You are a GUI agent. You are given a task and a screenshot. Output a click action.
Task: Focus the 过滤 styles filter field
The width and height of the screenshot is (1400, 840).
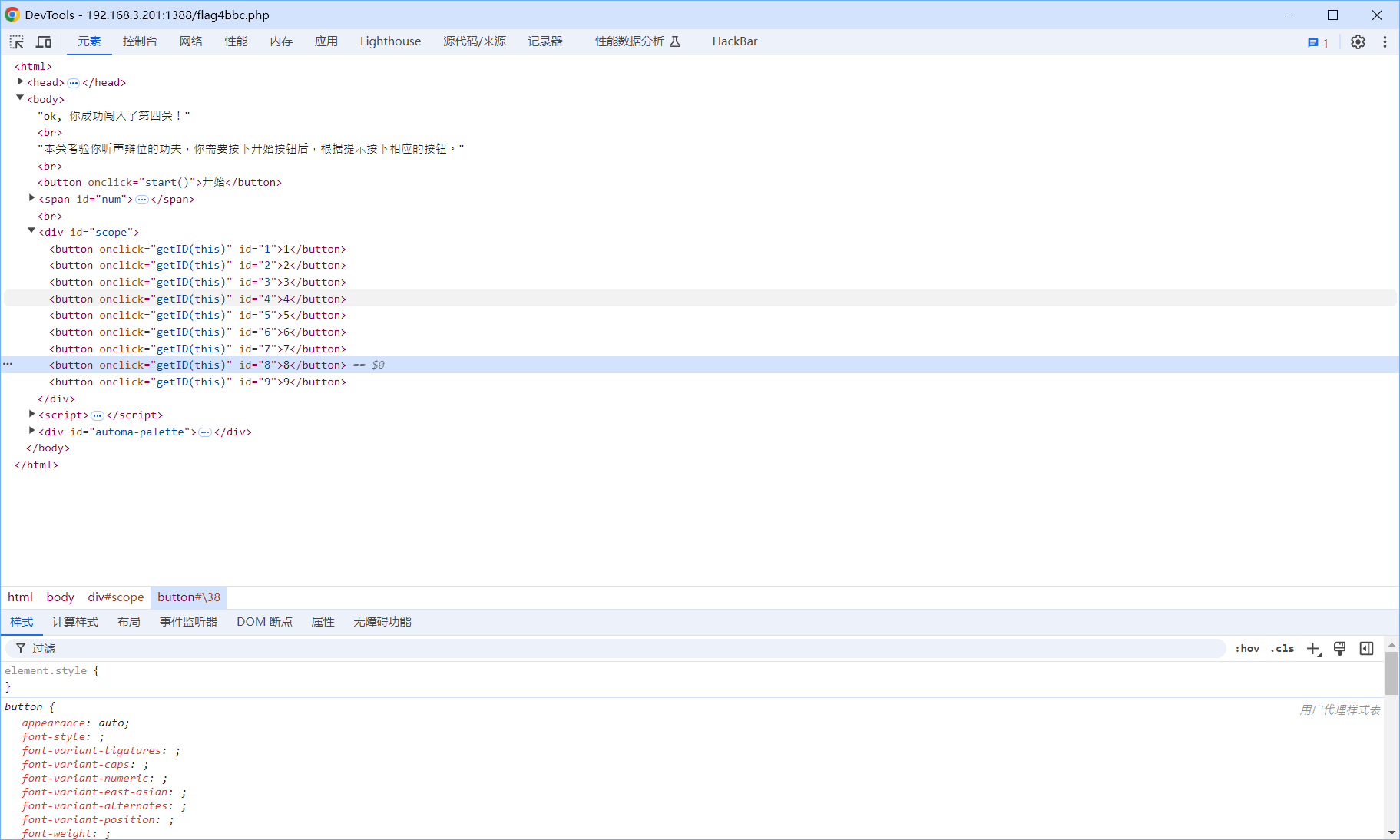tap(614, 649)
